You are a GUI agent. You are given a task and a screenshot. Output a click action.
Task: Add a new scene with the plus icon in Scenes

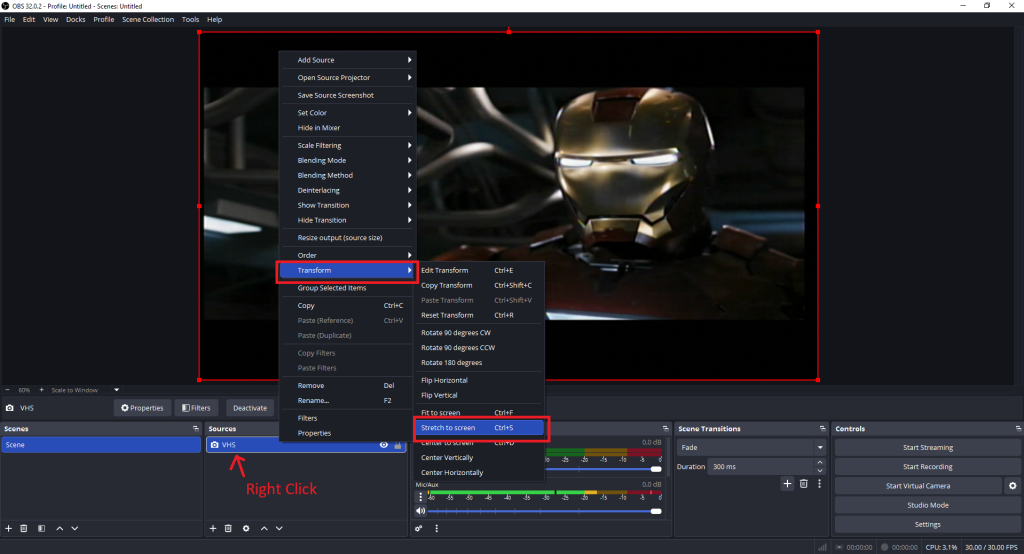coord(8,528)
